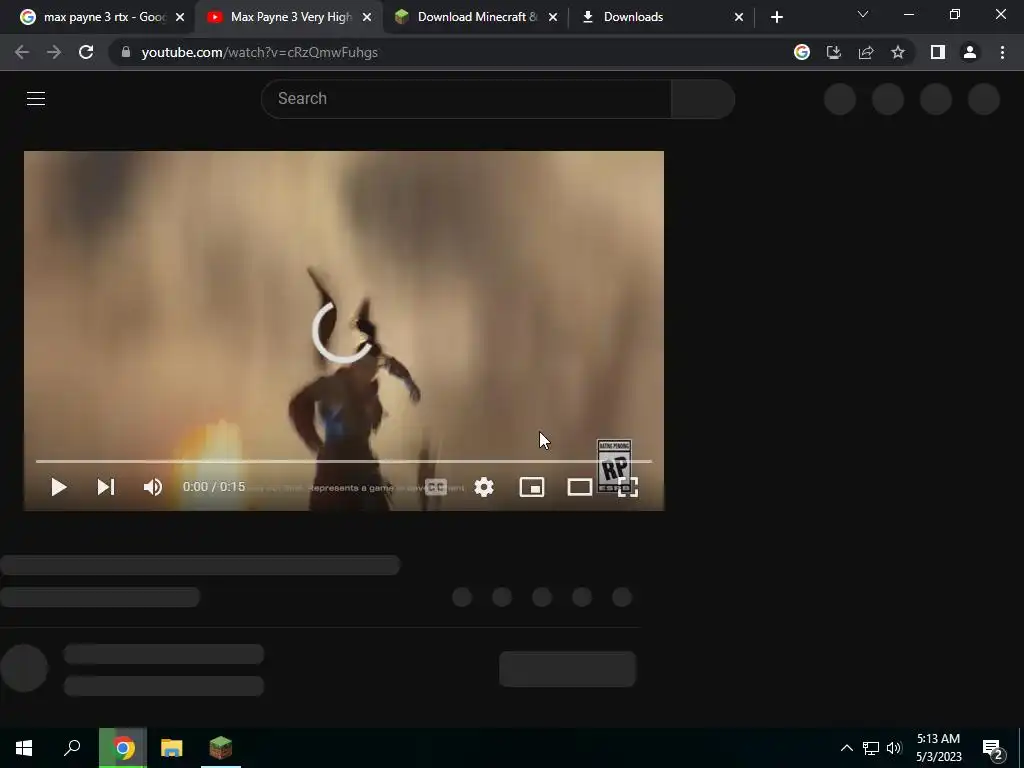Close the max payne 3 rtx tab
The width and height of the screenshot is (1024, 768).
tap(180, 17)
